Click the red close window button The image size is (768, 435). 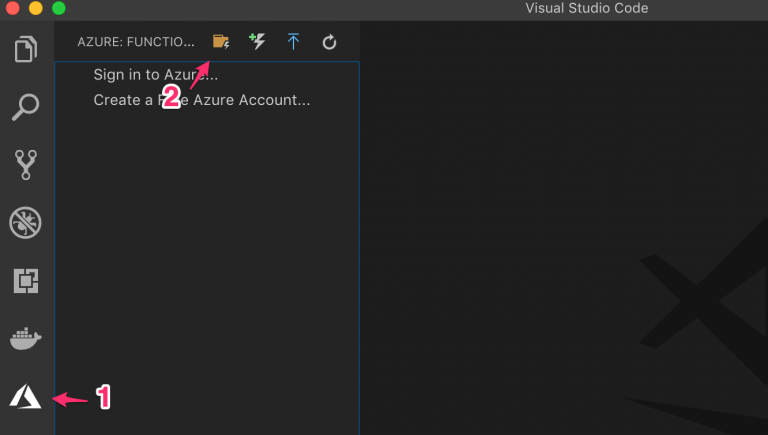point(12,8)
